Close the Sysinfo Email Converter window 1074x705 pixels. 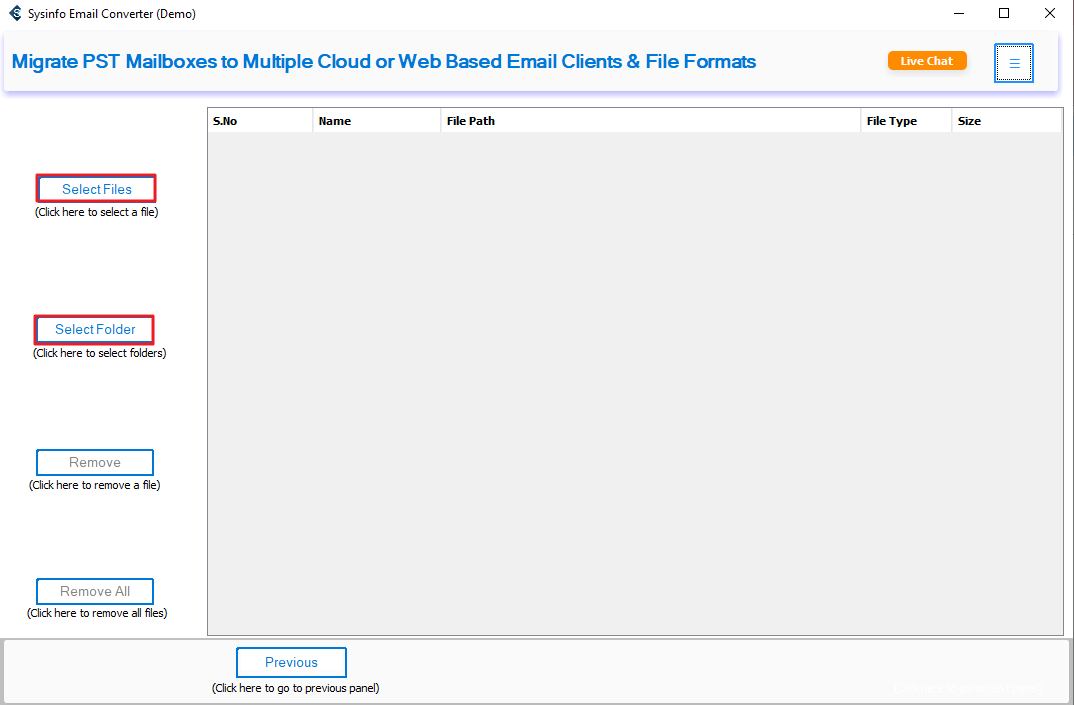[1049, 14]
